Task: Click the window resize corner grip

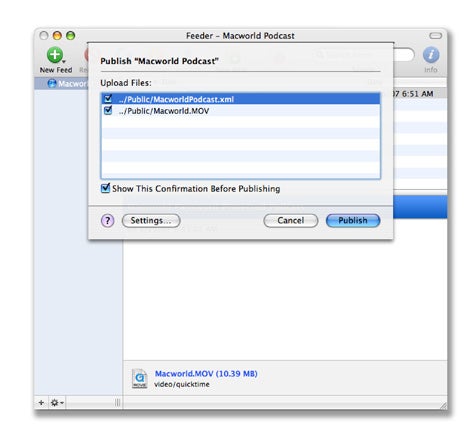Action: (x=443, y=405)
